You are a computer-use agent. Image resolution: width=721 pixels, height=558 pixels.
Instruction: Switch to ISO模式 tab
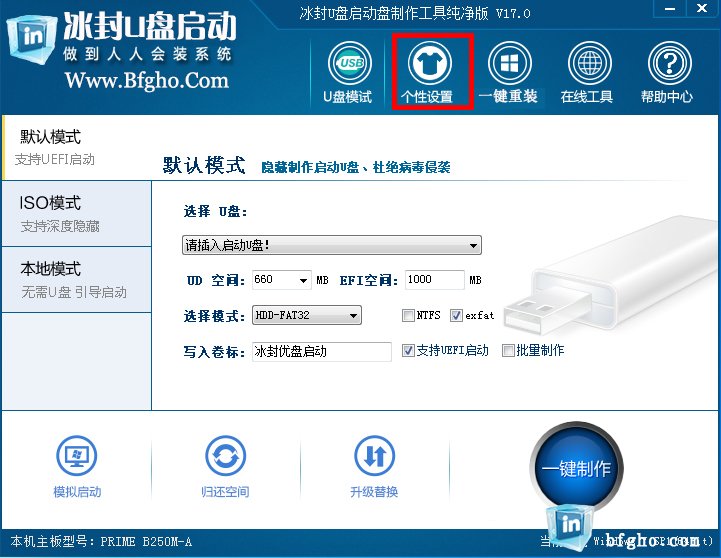[77, 214]
